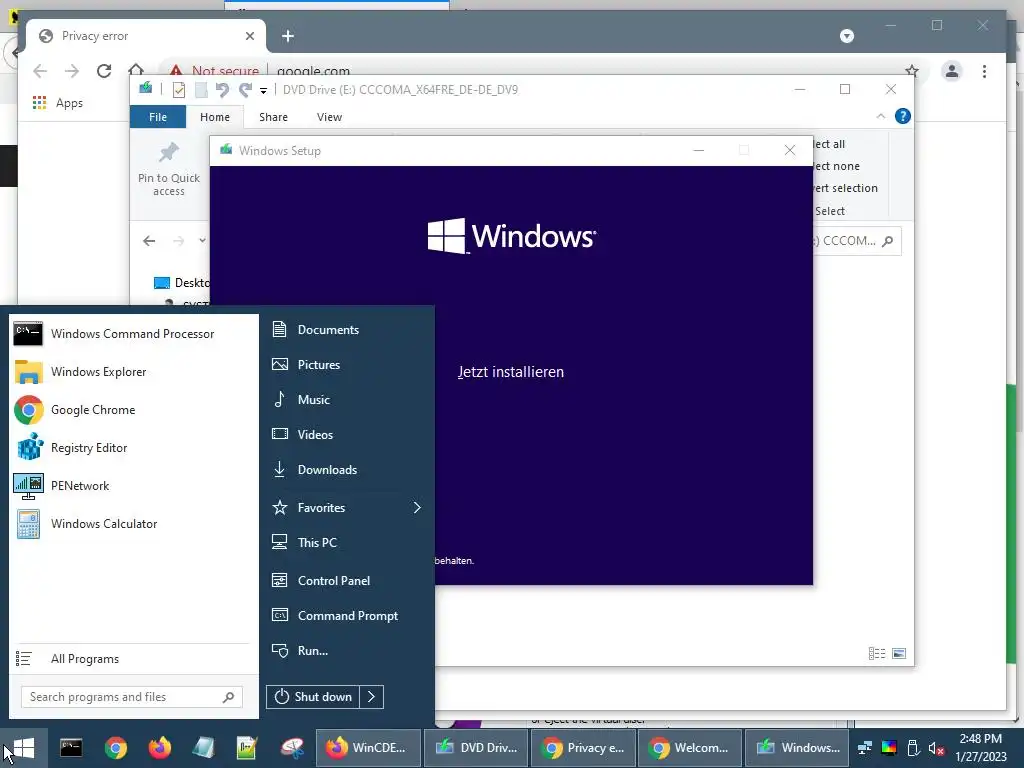The width and height of the screenshot is (1024, 768).
Task: Open Windows Command Processor from Start menu
Action: (x=133, y=334)
